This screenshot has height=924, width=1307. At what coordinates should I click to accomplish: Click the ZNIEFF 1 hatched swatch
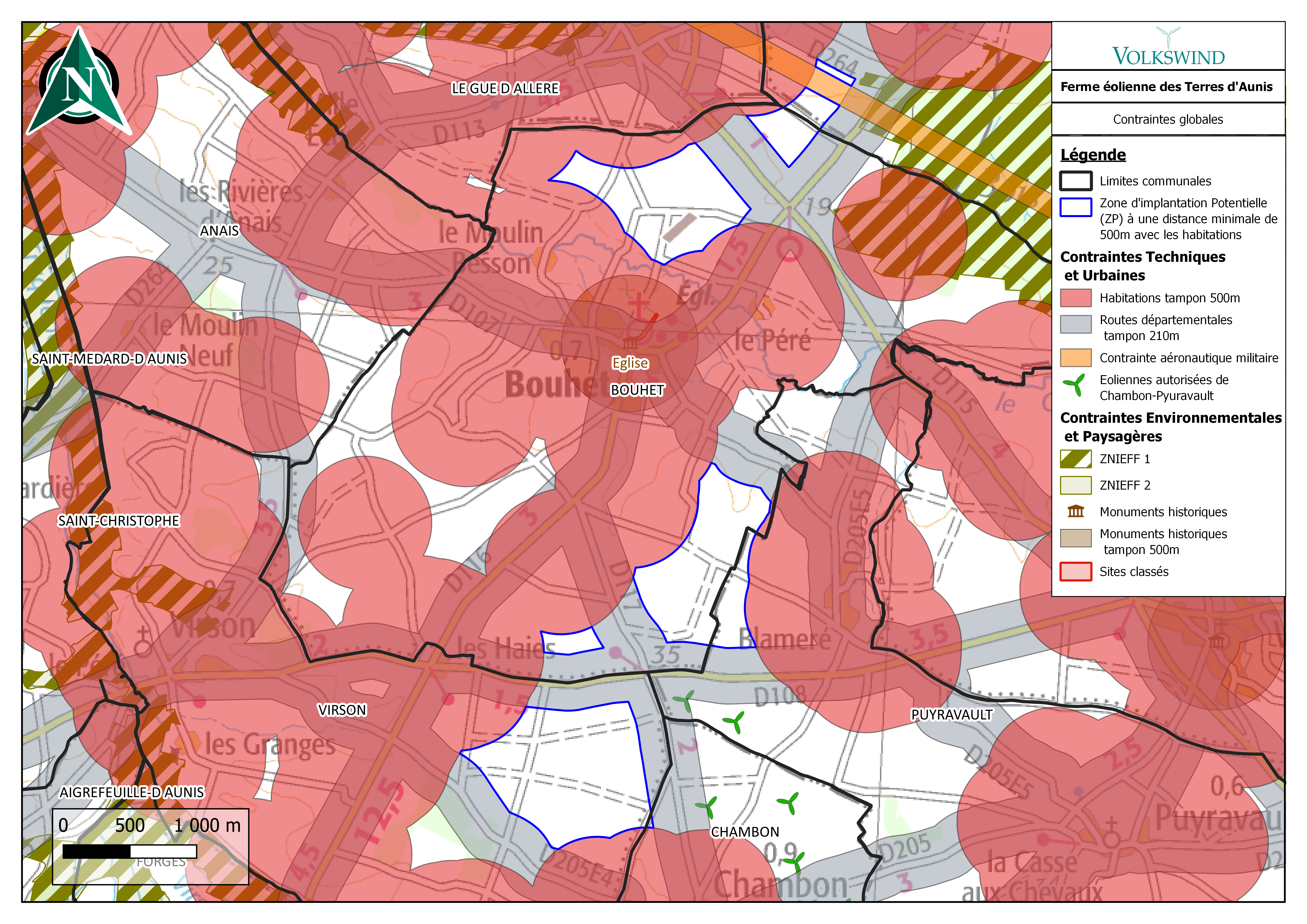[1075, 459]
